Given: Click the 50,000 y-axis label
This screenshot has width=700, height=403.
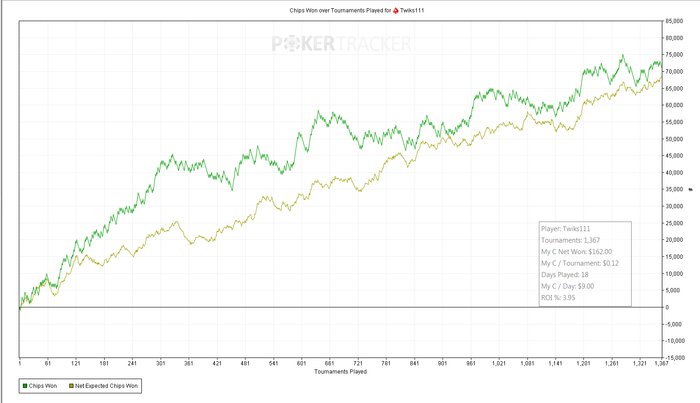Looking at the screenshot, I should (674, 139).
